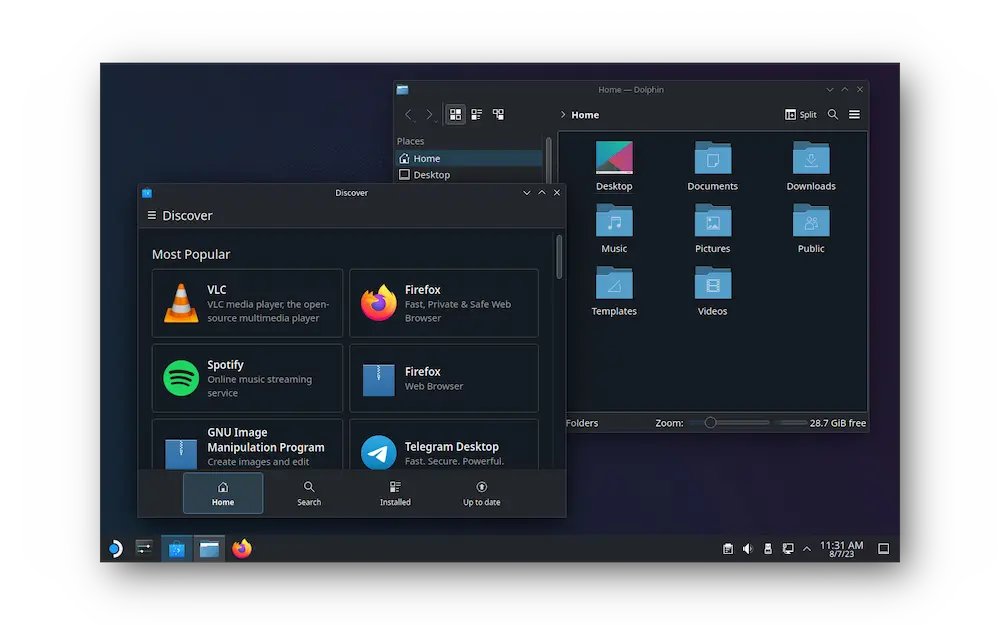Open the clipboard icon in the system tray

[x=728, y=548]
